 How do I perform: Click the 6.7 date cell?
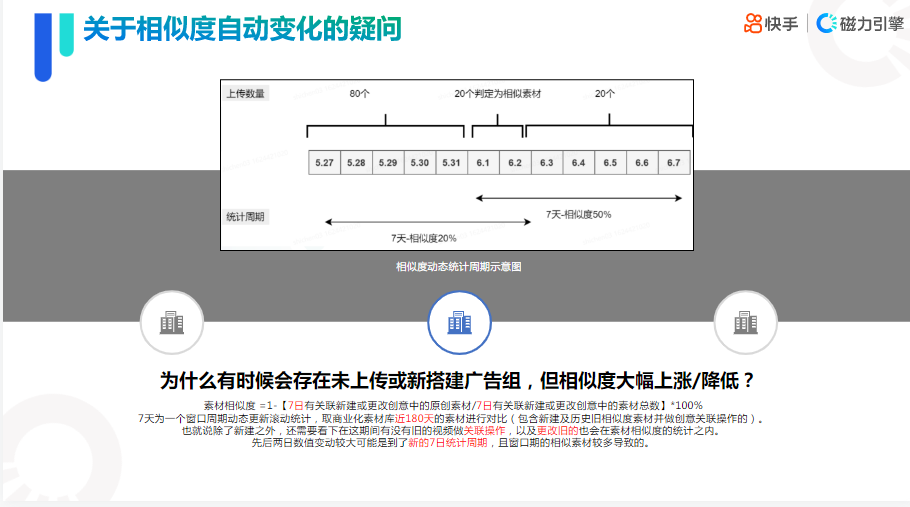click(673, 162)
